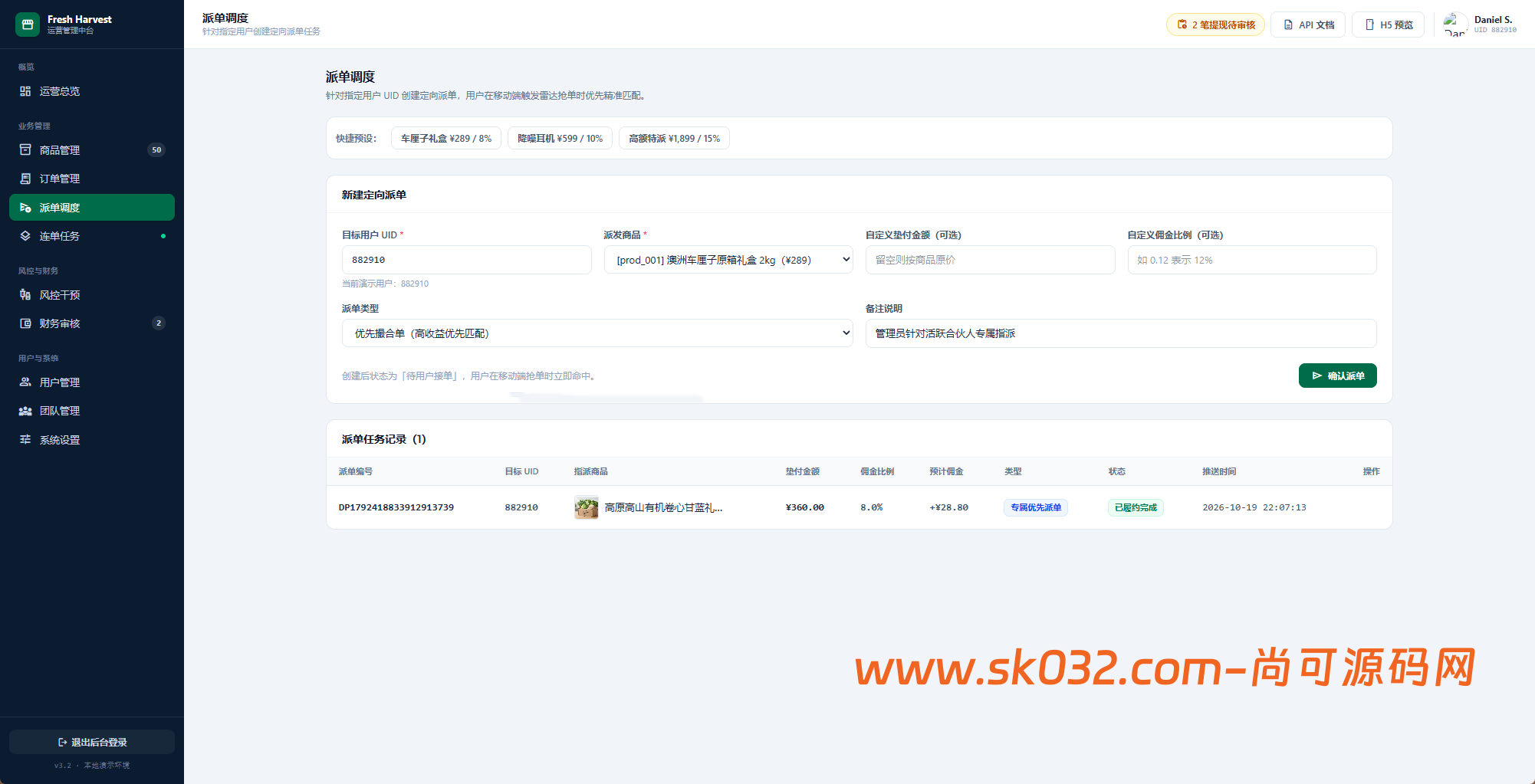The height and width of the screenshot is (784, 1535).
Task: Click the 订单管理 receipt icon
Action: click(25, 179)
